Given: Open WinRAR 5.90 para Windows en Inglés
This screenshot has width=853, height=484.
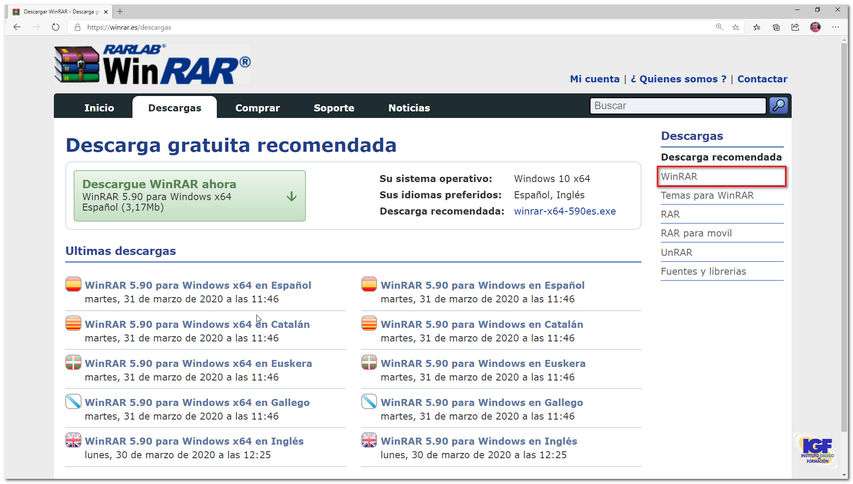Looking at the screenshot, I should pos(479,441).
